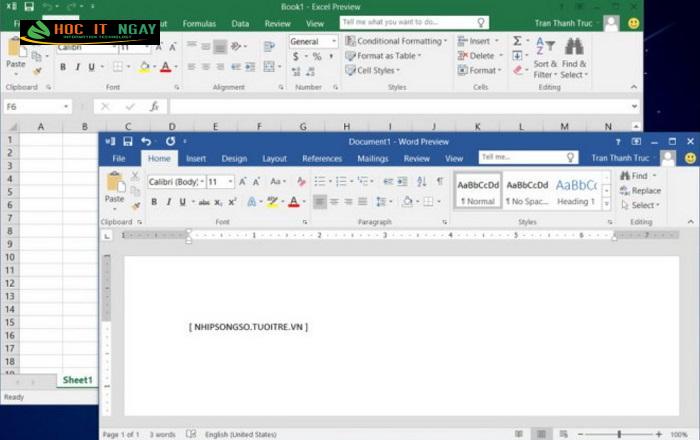The image size is (700, 440).
Task: Click Decrease Indent in Word
Action: click(x=388, y=181)
